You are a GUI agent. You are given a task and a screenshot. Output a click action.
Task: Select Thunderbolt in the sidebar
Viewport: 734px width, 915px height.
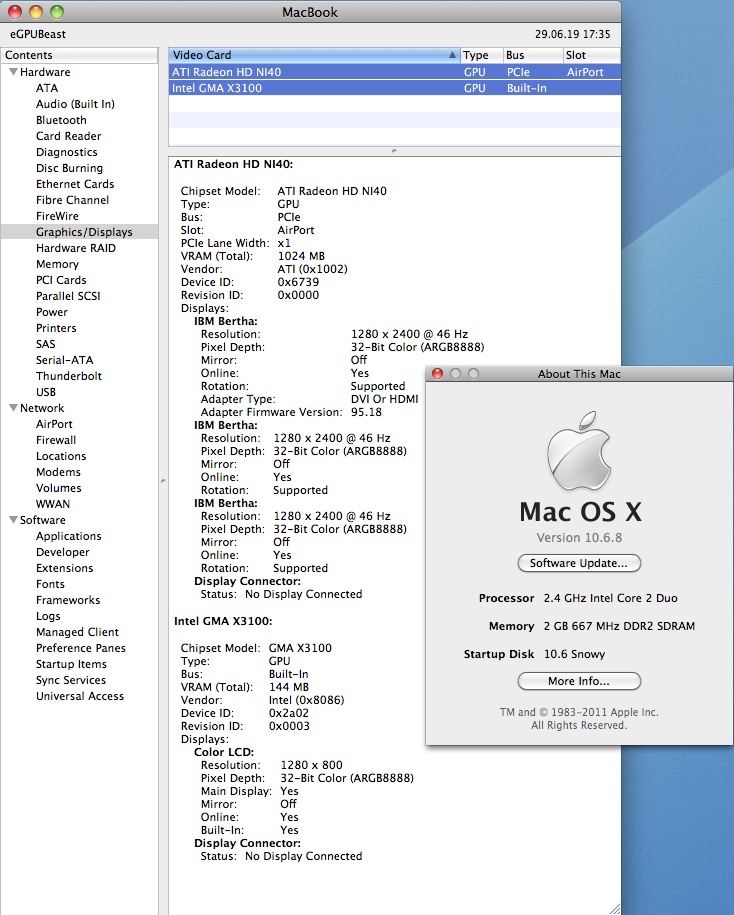pos(69,376)
